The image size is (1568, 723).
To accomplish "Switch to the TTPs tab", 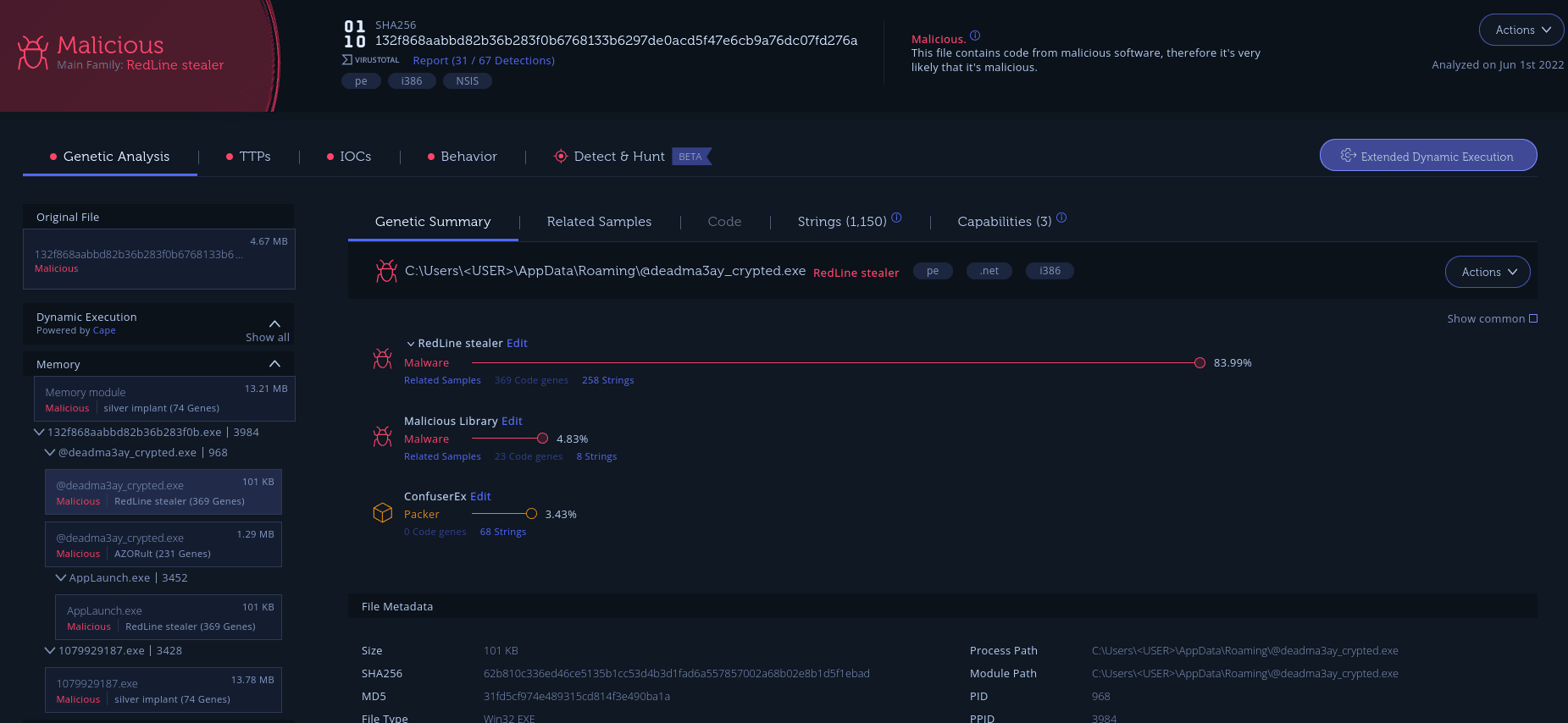I will [x=254, y=157].
